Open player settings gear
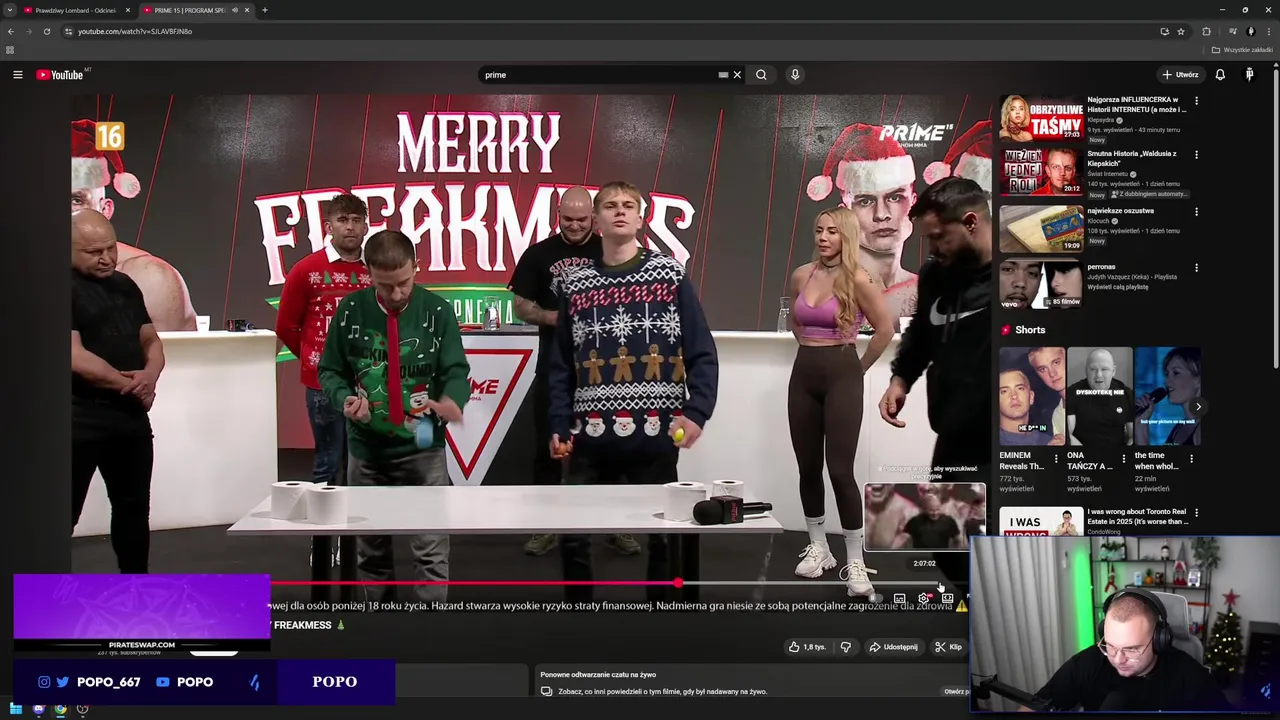 pos(923,599)
